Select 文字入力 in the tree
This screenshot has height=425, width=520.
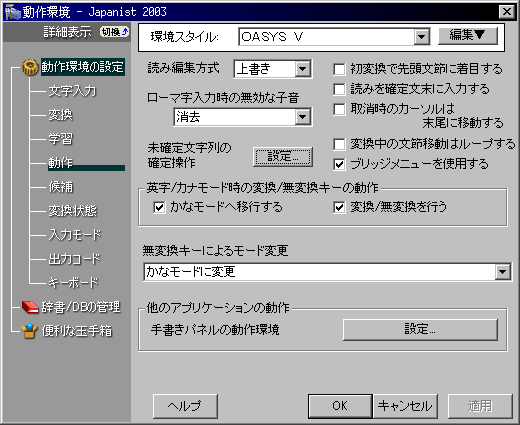(72, 91)
